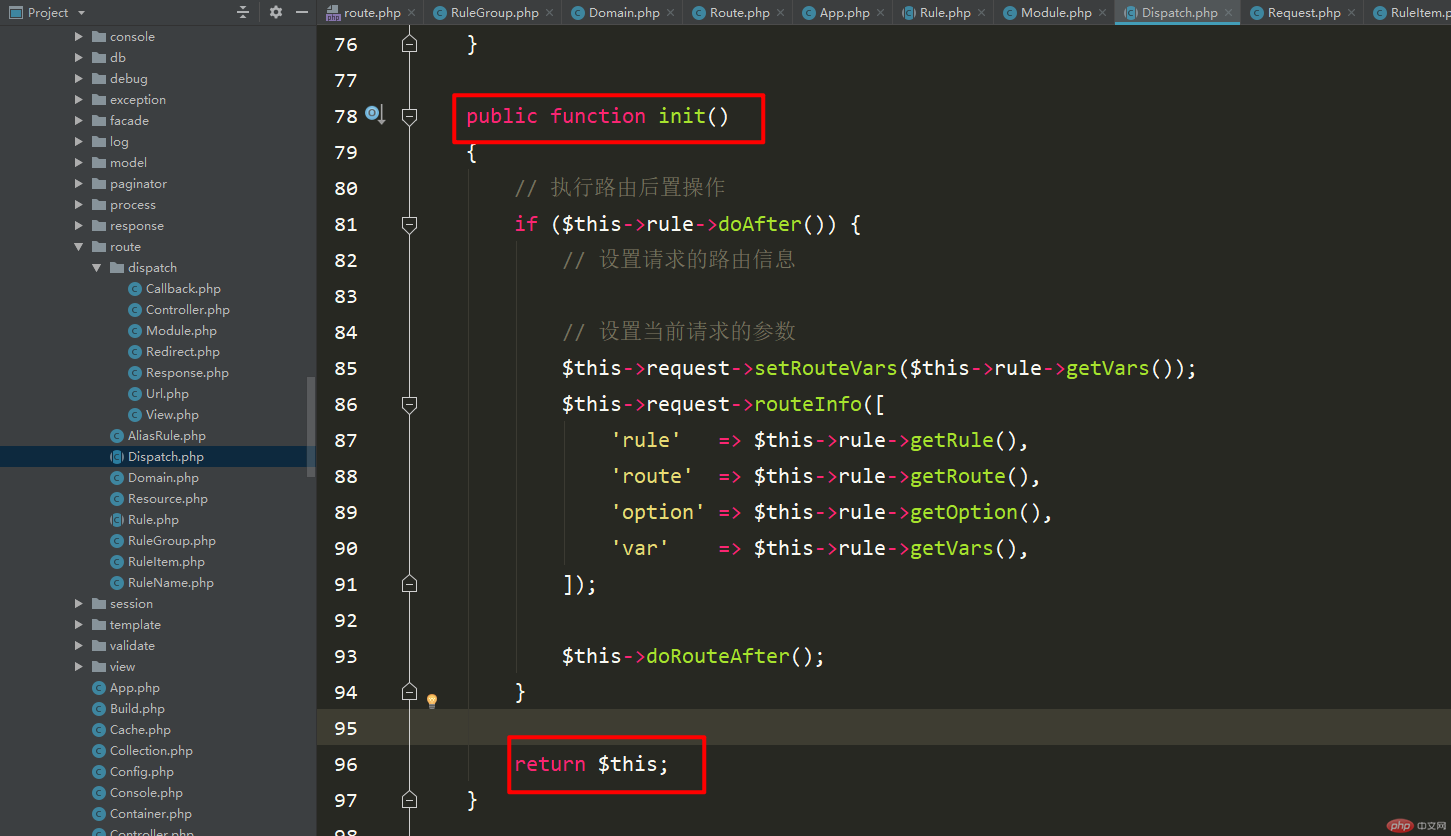Open Config.php in the project tree

click(x=133, y=771)
